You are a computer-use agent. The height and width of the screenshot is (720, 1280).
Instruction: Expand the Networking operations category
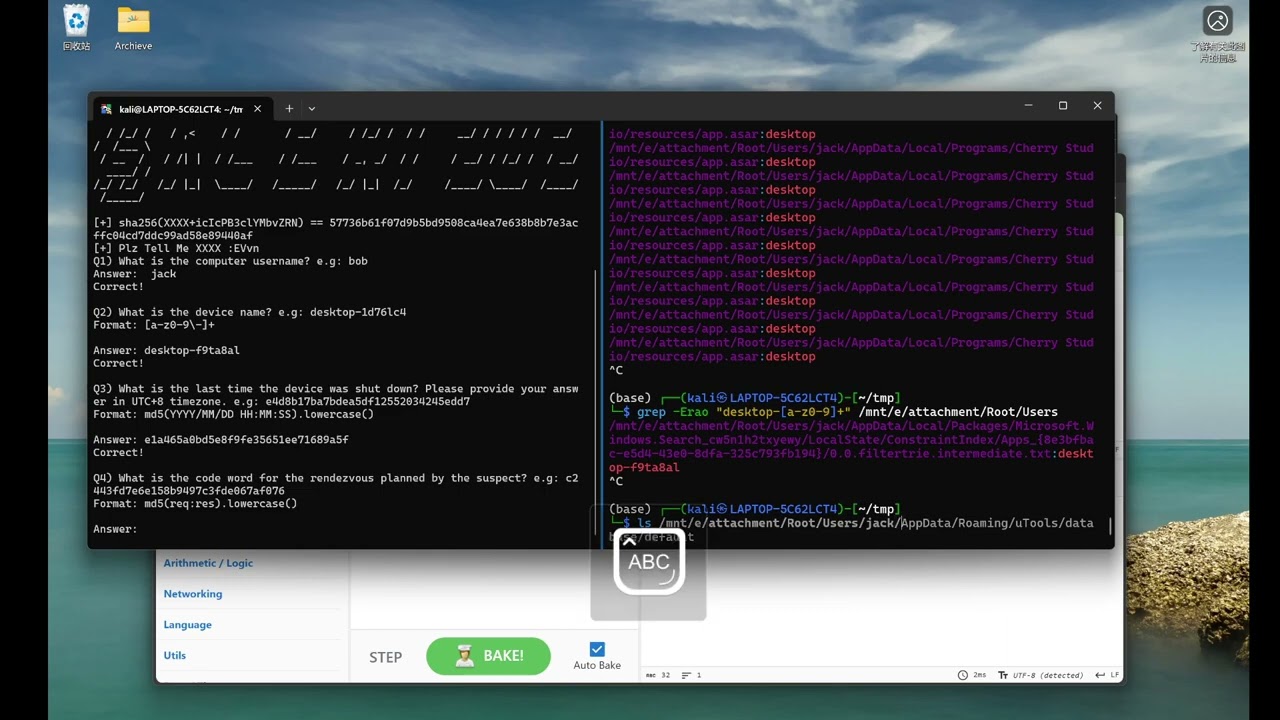point(193,594)
